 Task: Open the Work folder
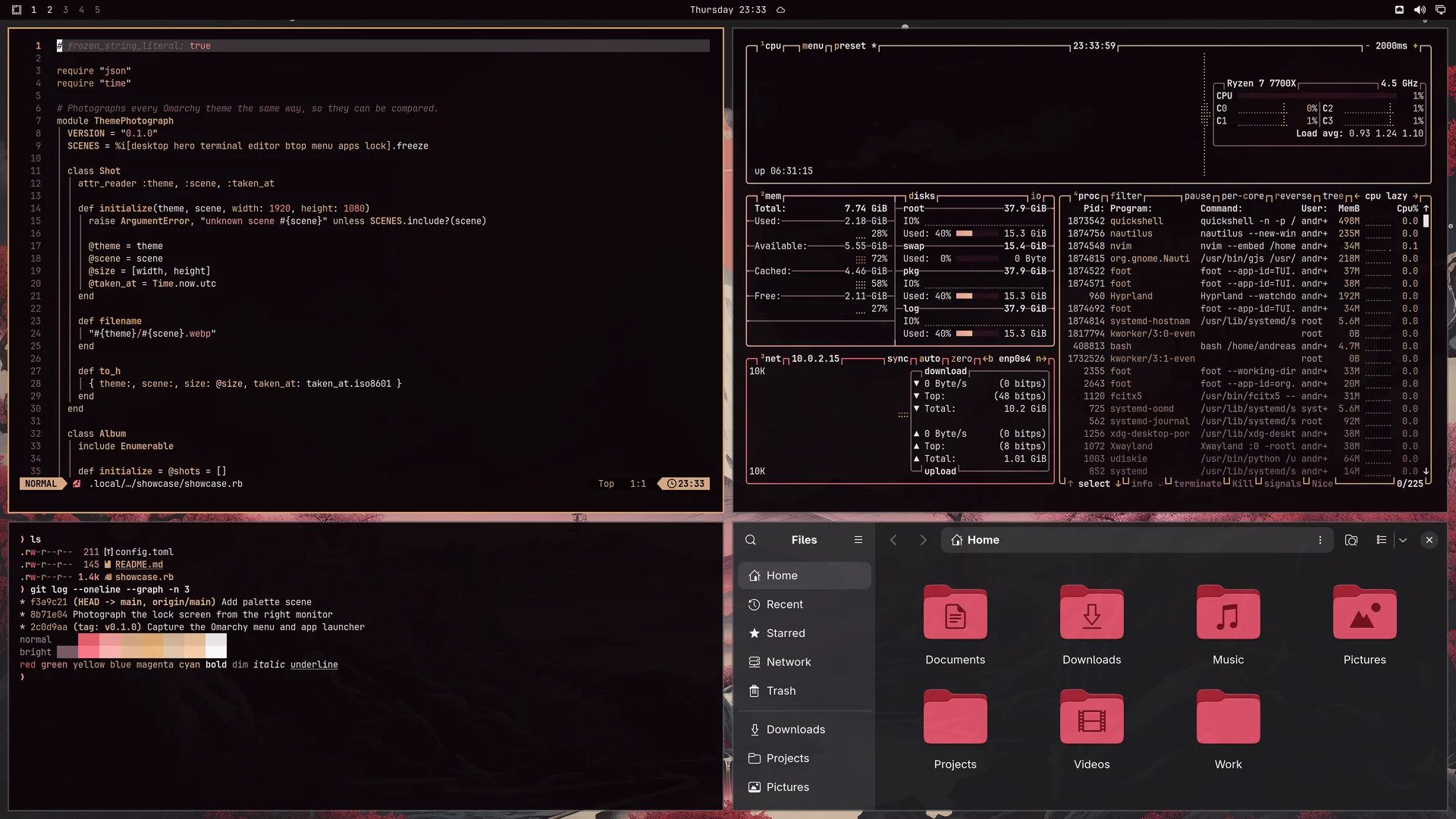point(1228,730)
